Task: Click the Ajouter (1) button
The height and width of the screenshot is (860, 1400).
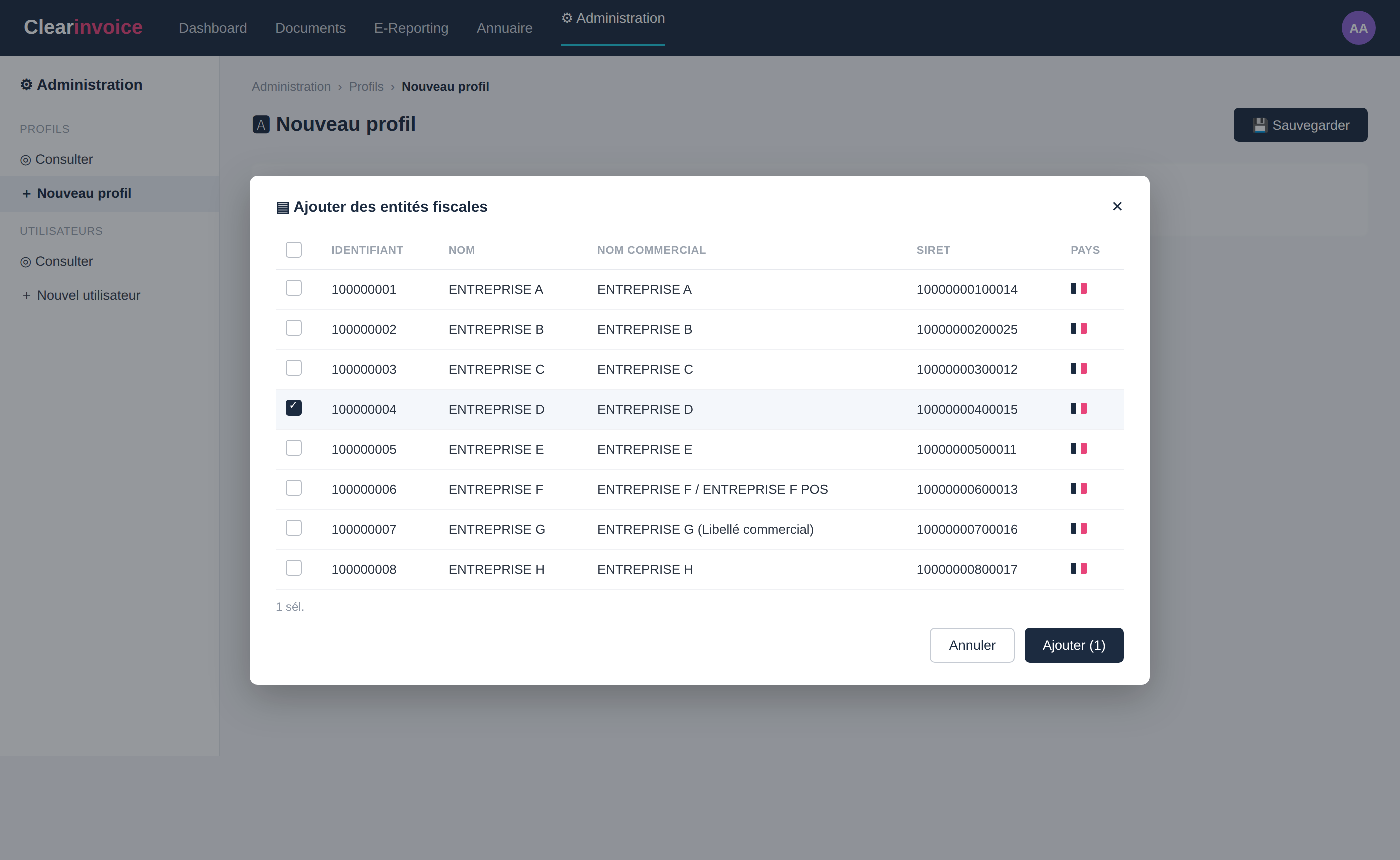Action: pos(1073,645)
